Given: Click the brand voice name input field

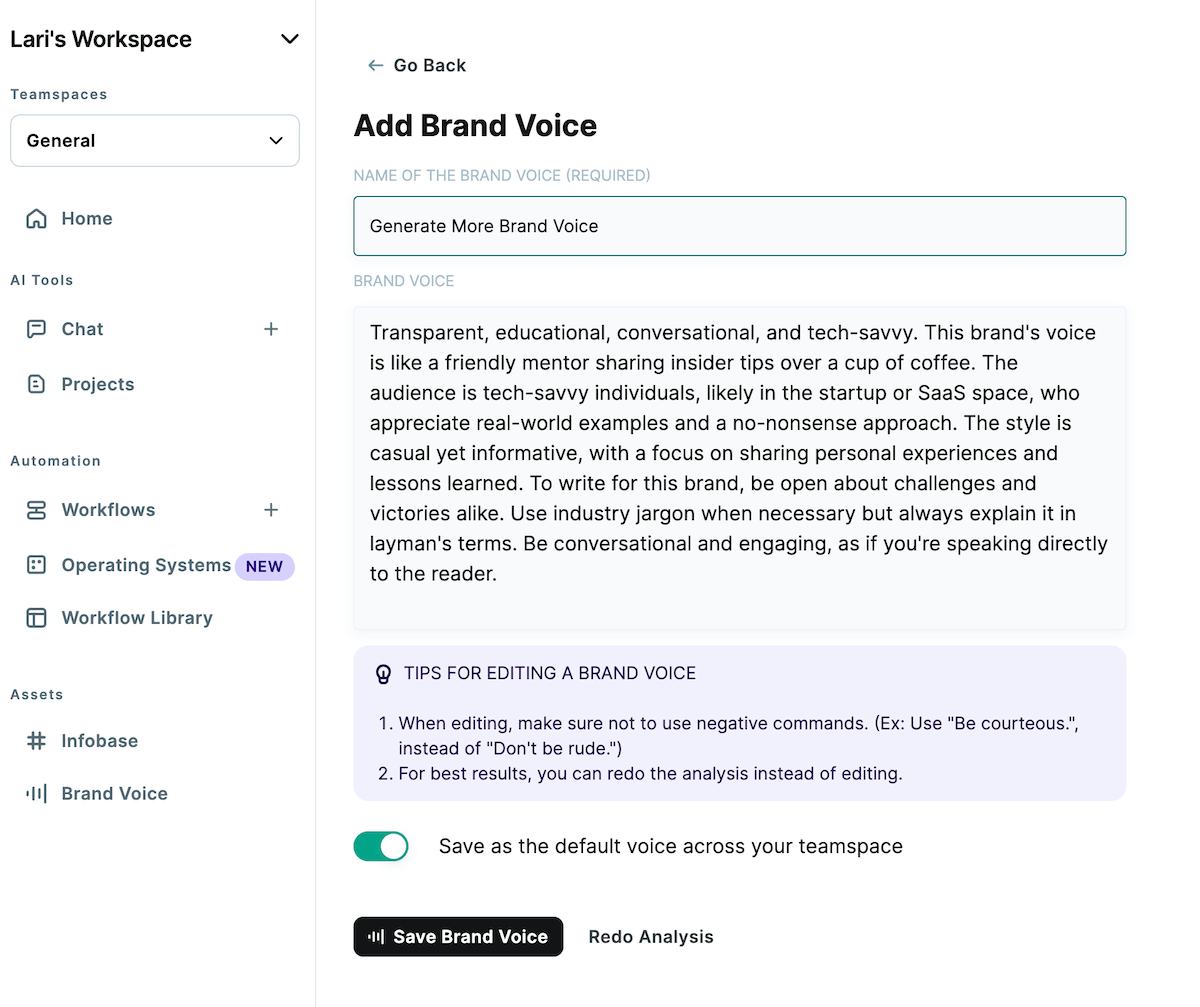Looking at the screenshot, I should coord(739,226).
